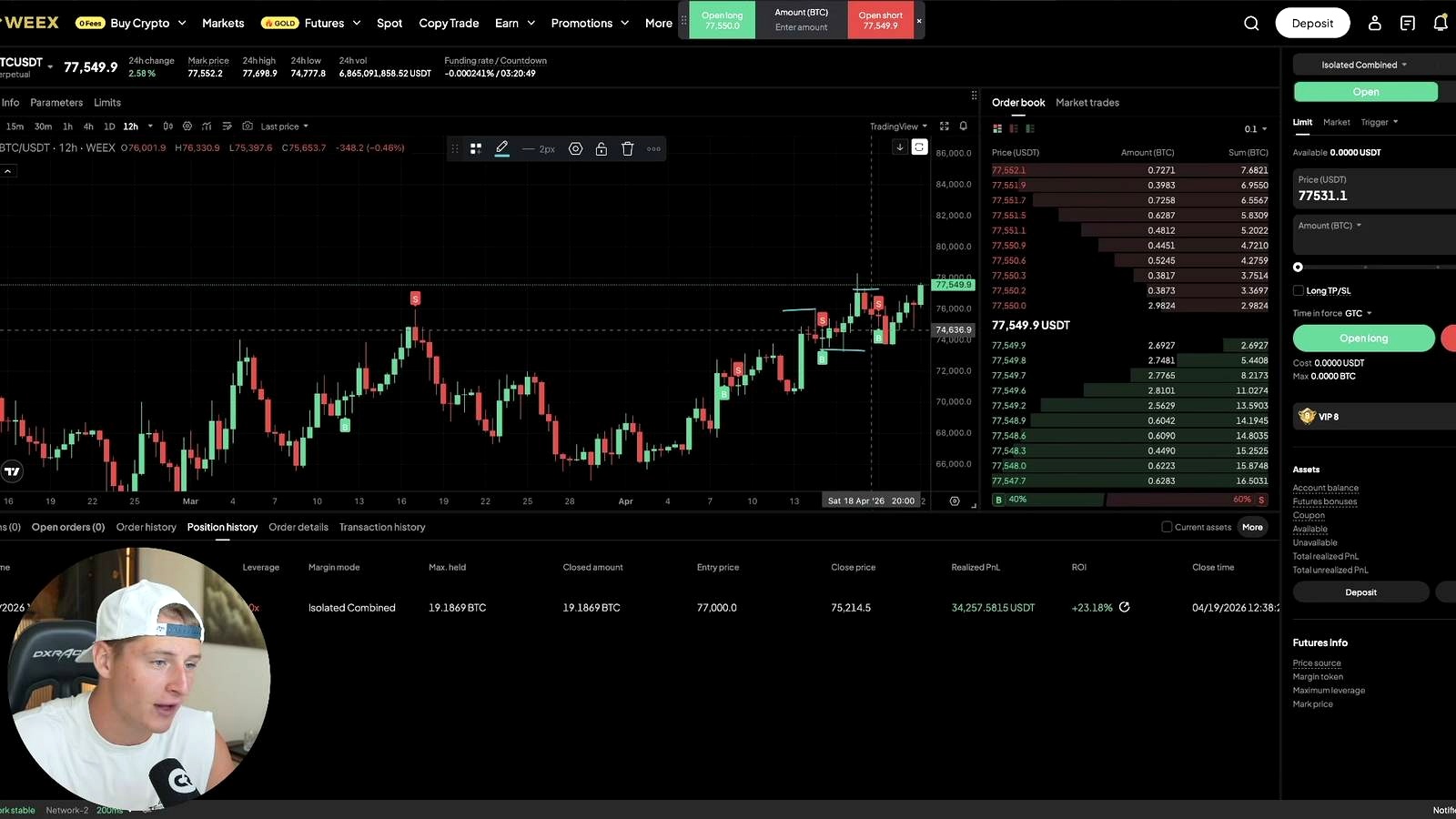Show buy orders only order book view

[x=1030, y=128]
